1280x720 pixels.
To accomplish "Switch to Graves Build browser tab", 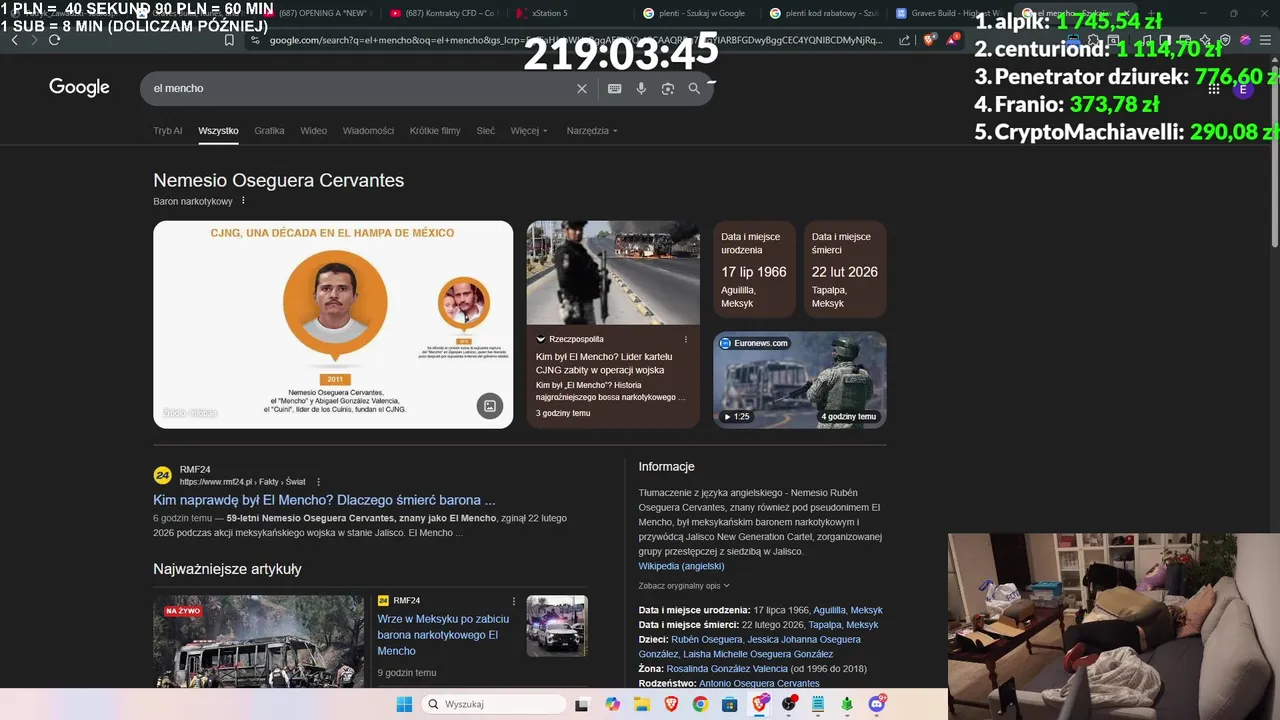I will point(949,13).
